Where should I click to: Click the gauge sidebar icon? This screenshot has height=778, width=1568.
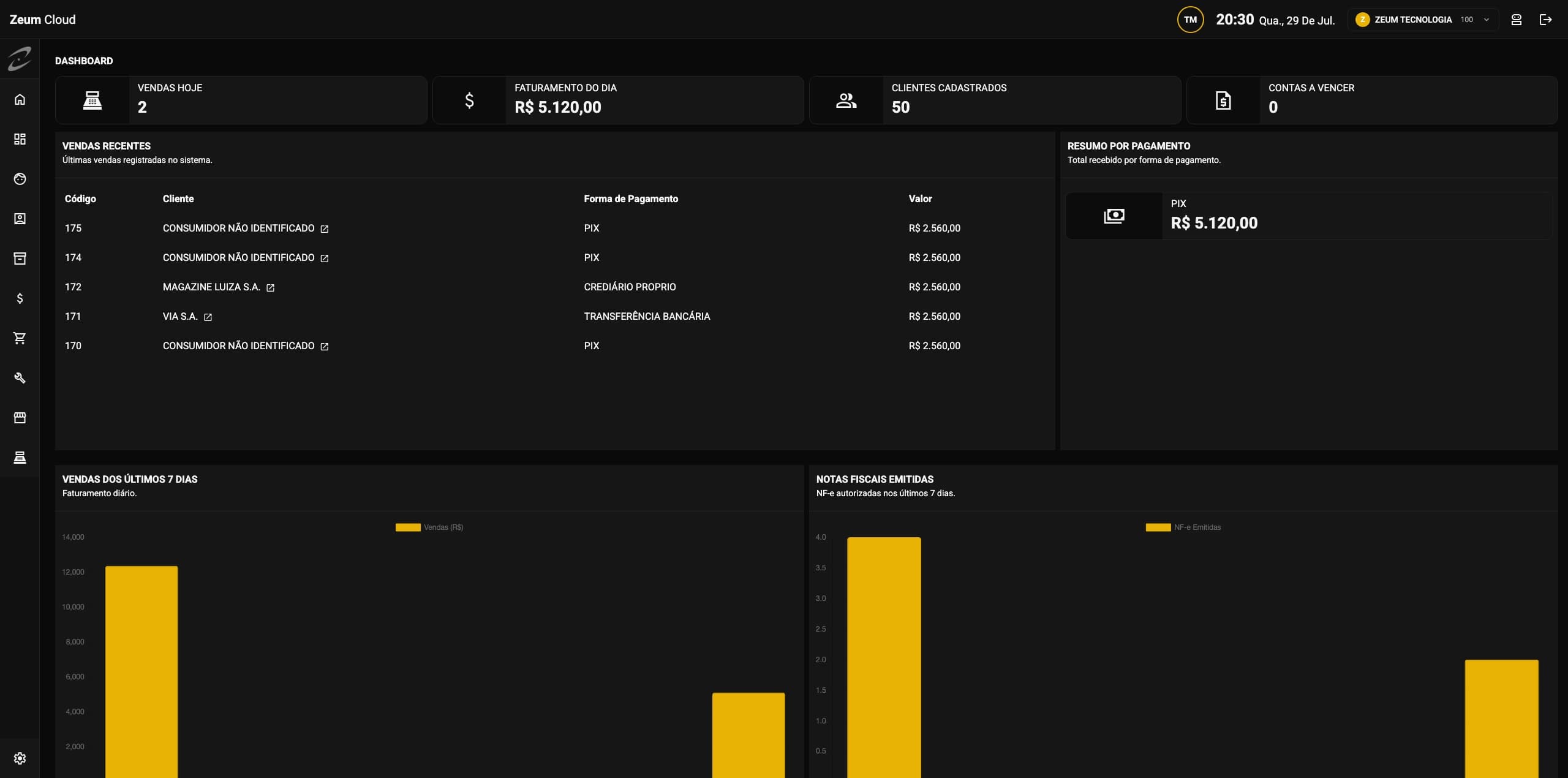click(x=20, y=179)
